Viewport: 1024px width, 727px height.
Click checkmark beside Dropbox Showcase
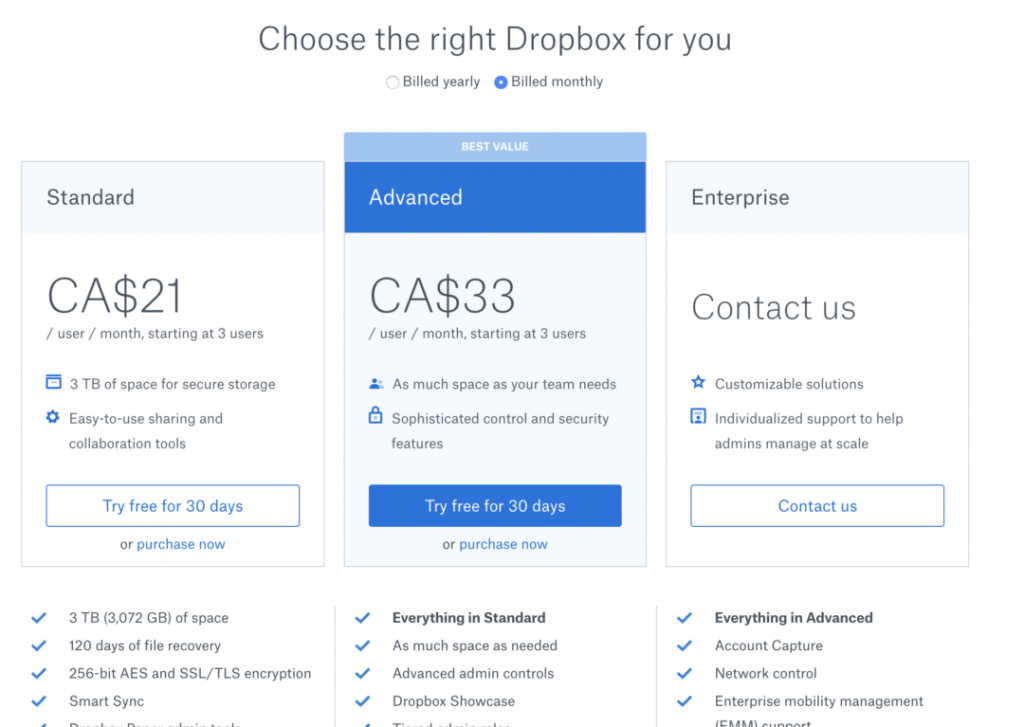pyautogui.click(x=362, y=702)
